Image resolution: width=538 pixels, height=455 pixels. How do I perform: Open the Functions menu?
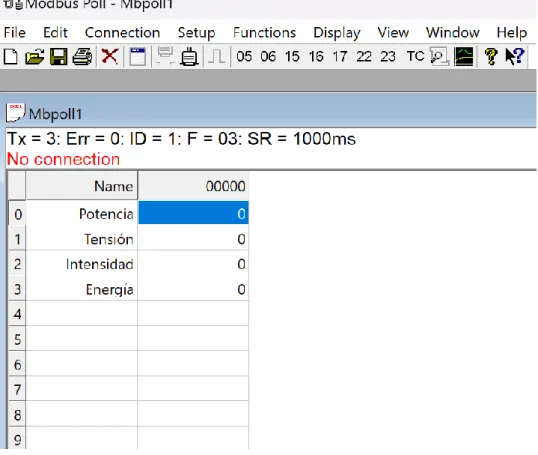264,33
